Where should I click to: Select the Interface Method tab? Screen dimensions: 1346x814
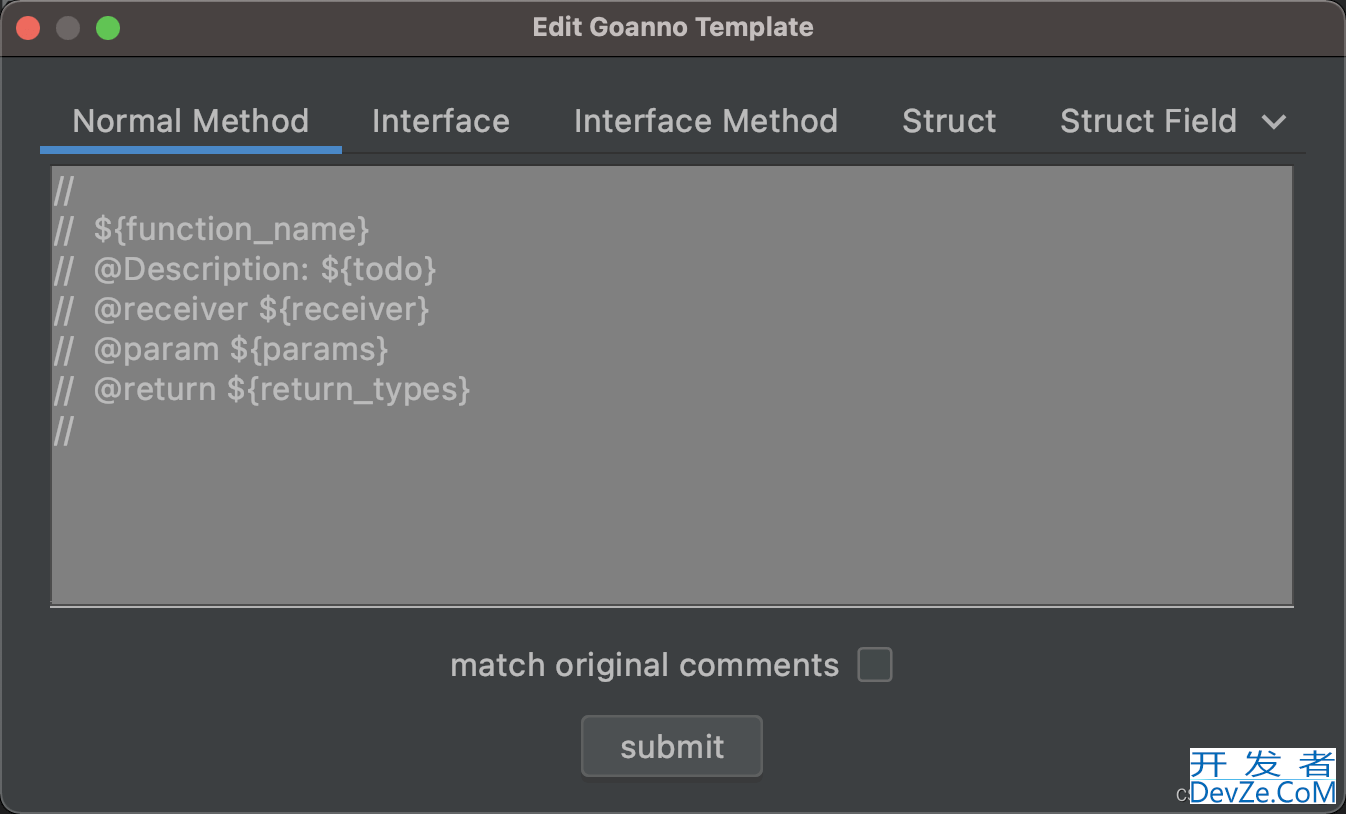[x=706, y=122]
